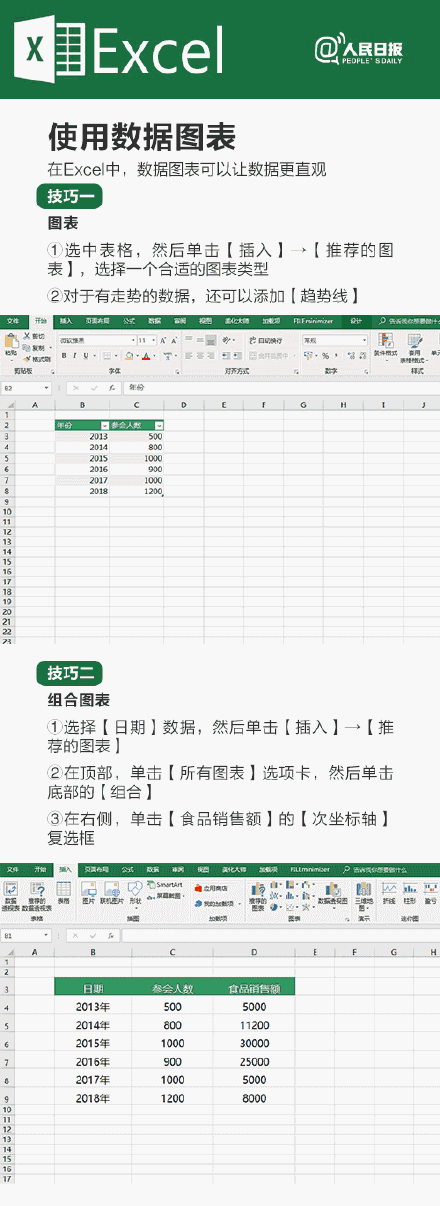The width and height of the screenshot is (440, 1206).
Task: Click the yellow fill color bucket
Action: (x=128, y=355)
